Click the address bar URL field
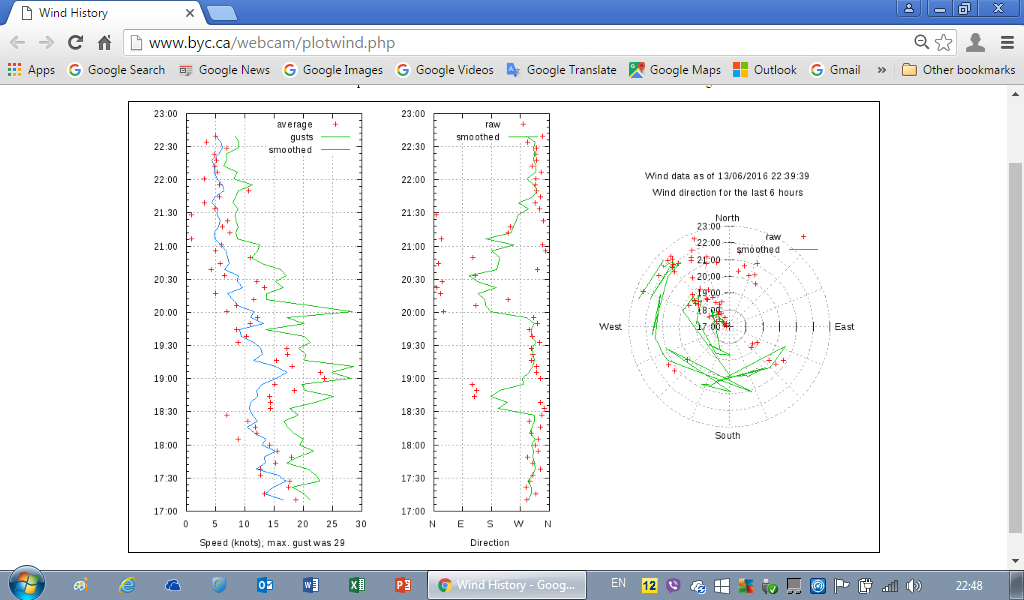The height and width of the screenshot is (600, 1024). [x=519, y=43]
